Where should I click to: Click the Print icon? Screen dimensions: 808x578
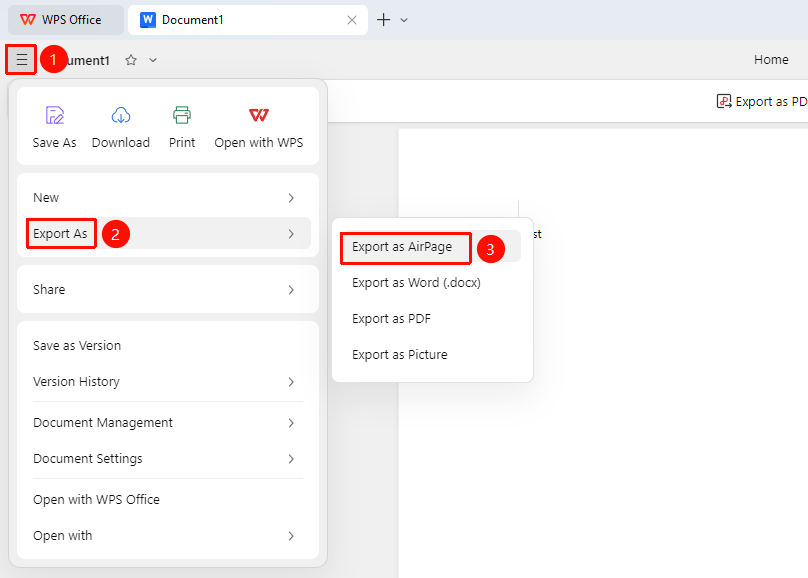point(182,115)
